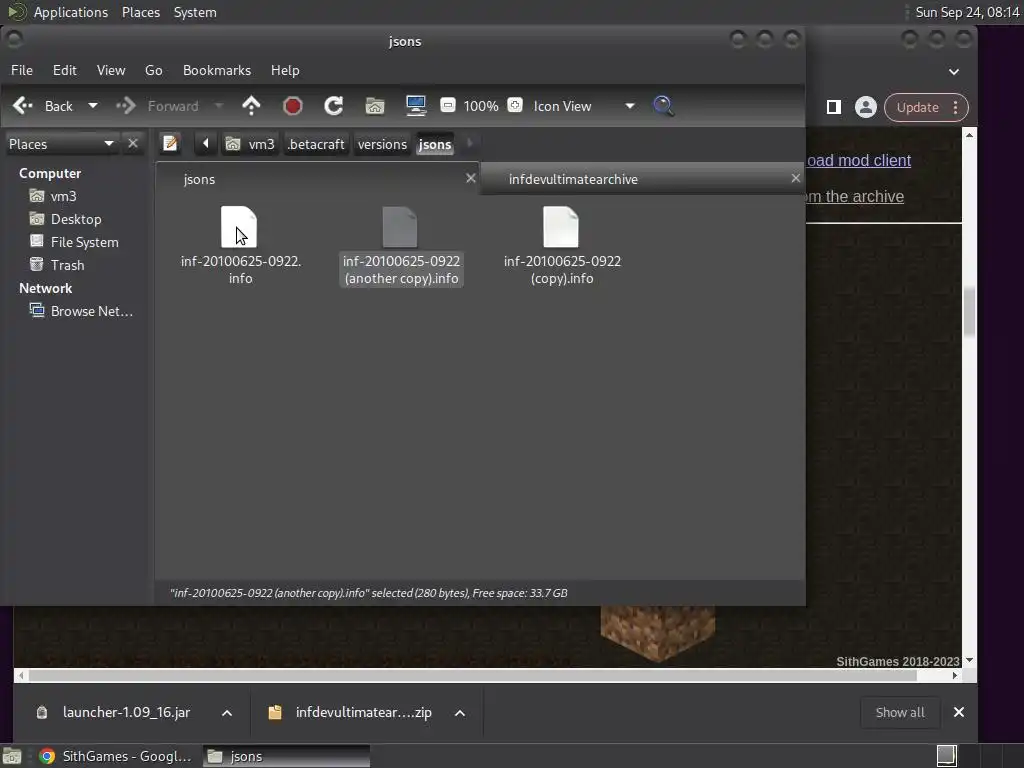Open the Icon View dropdown
Image resolution: width=1024 pixels, height=768 pixels.
click(583, 106)
